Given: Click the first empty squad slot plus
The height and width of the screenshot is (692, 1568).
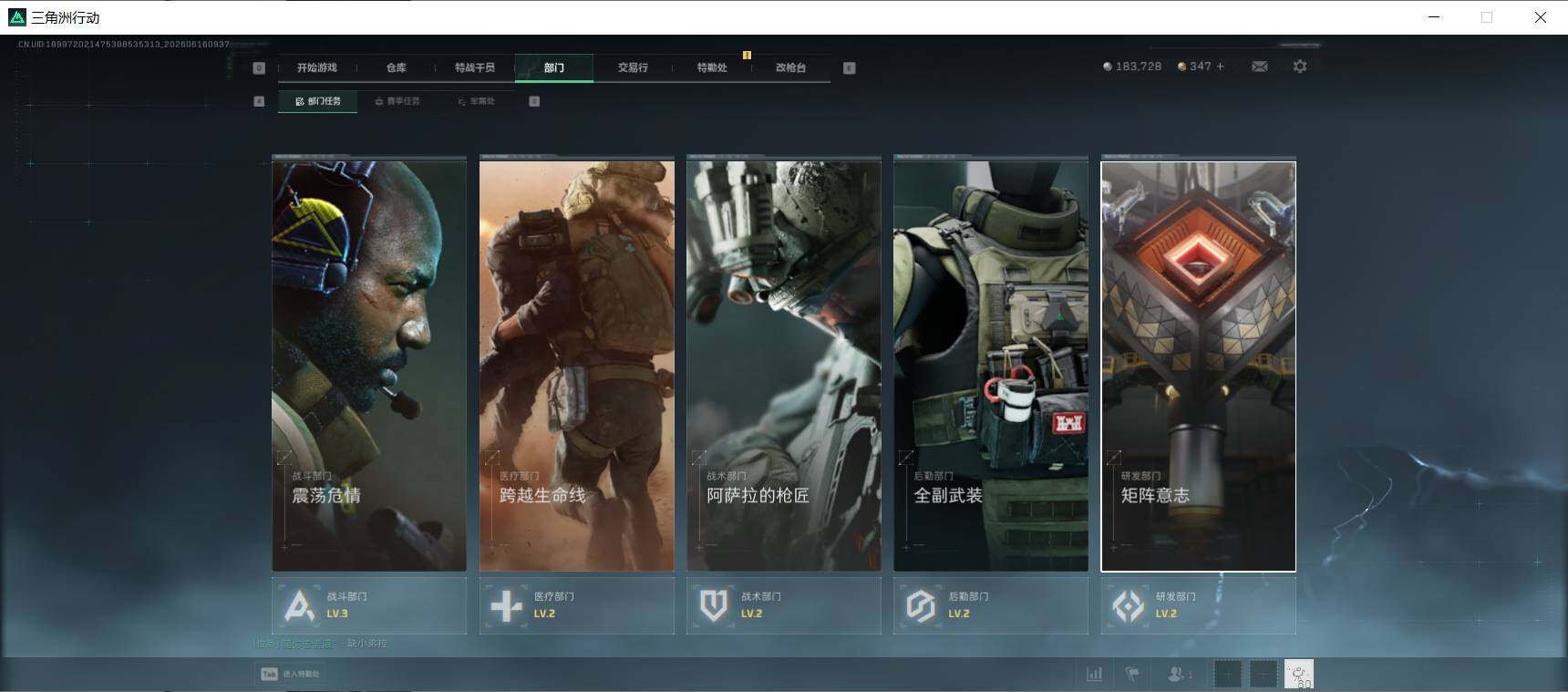Looking at the screenshot, I should click(x=1227, y=674).
